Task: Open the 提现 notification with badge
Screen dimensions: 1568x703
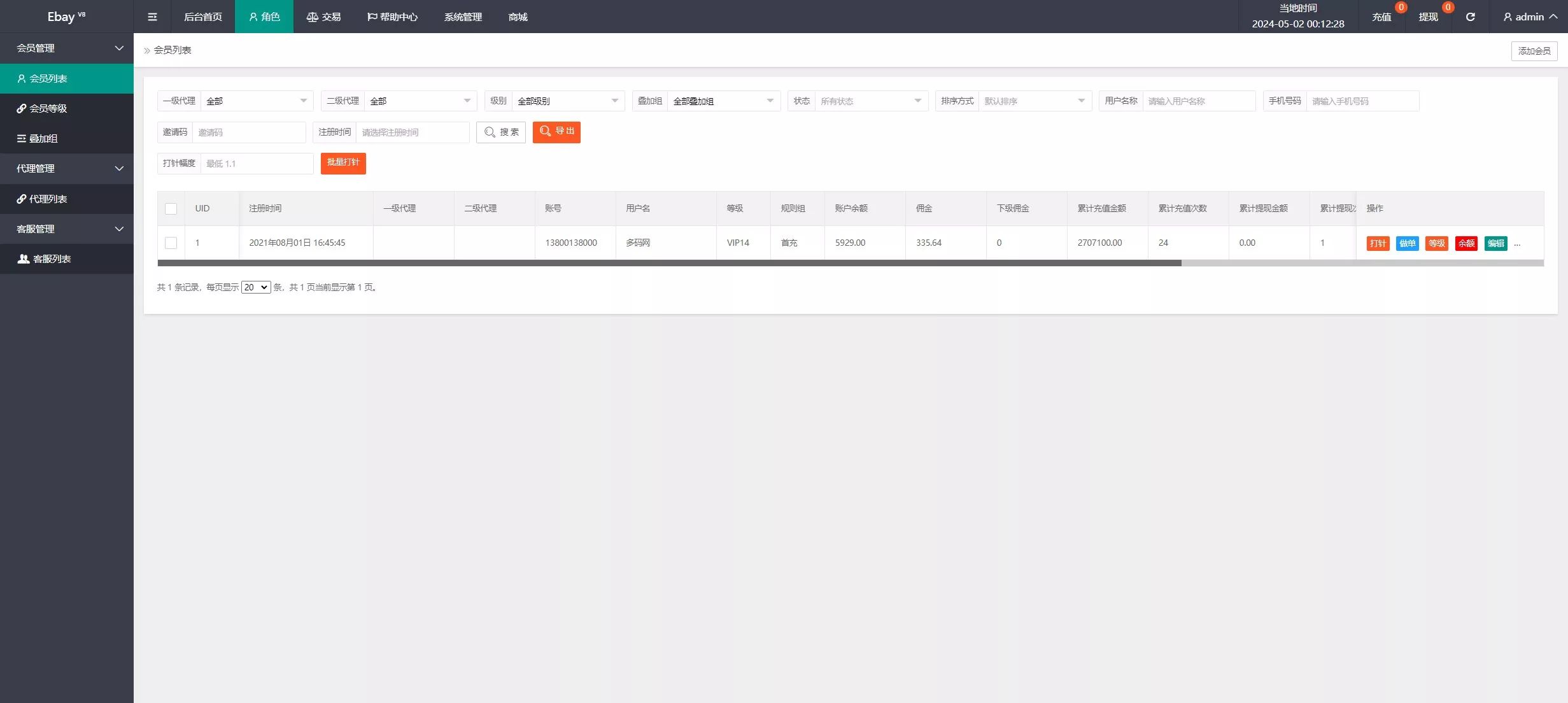Action: pos(1429,17)
